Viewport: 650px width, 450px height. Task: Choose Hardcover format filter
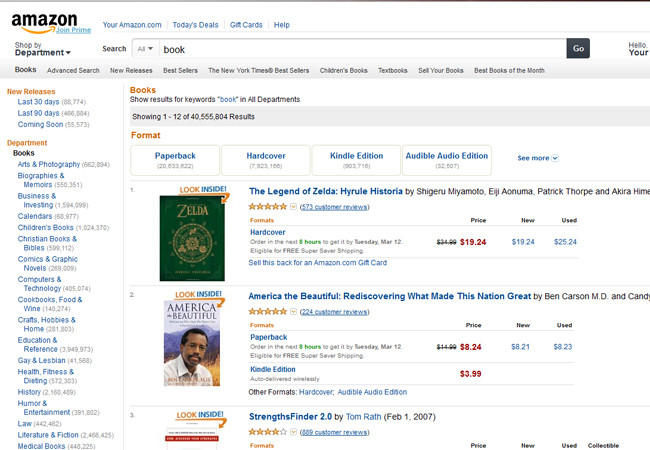coord(266,160)
